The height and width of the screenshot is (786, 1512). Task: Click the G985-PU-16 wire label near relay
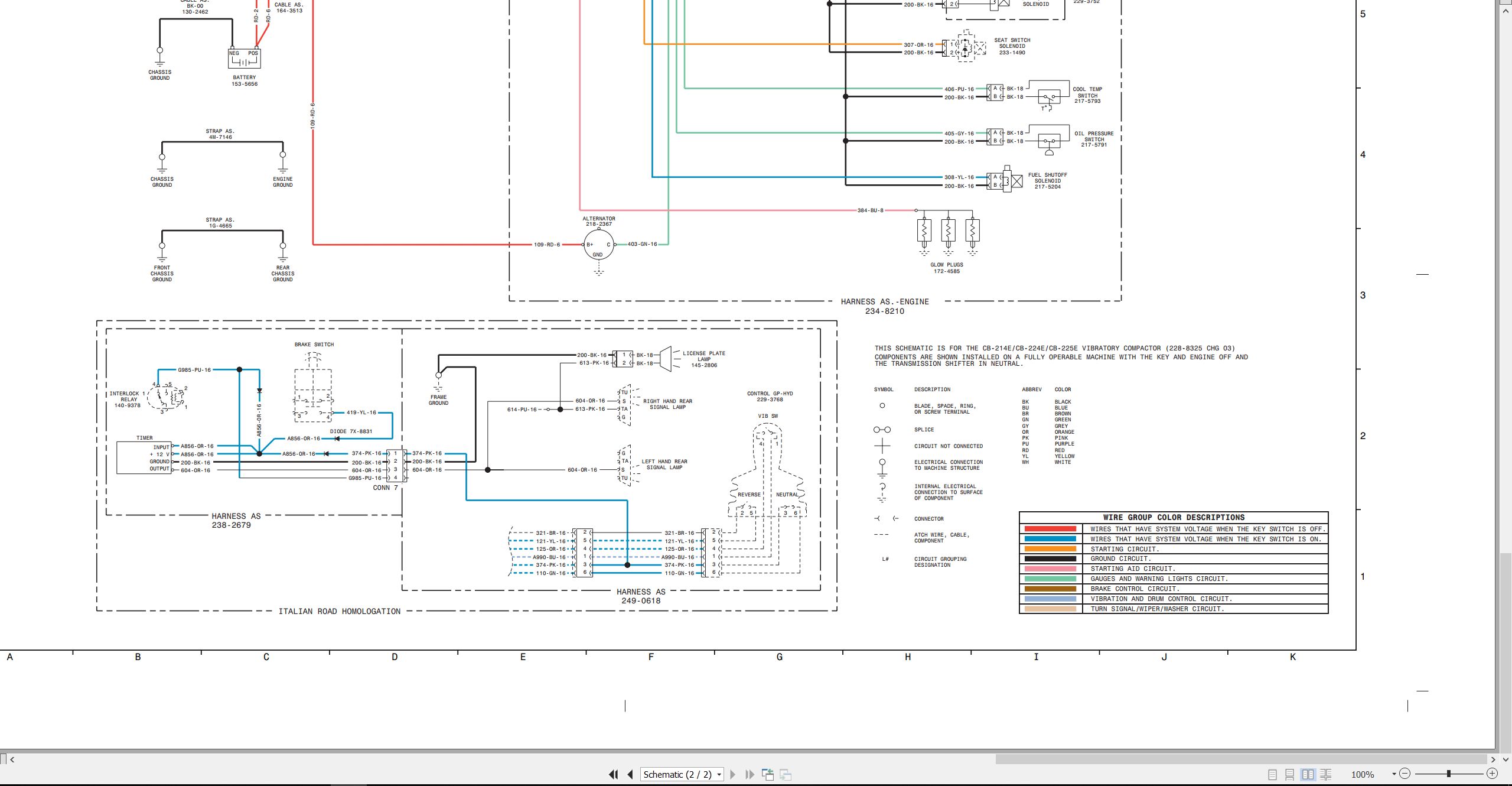pyautogui.click(x=194, y=370)
